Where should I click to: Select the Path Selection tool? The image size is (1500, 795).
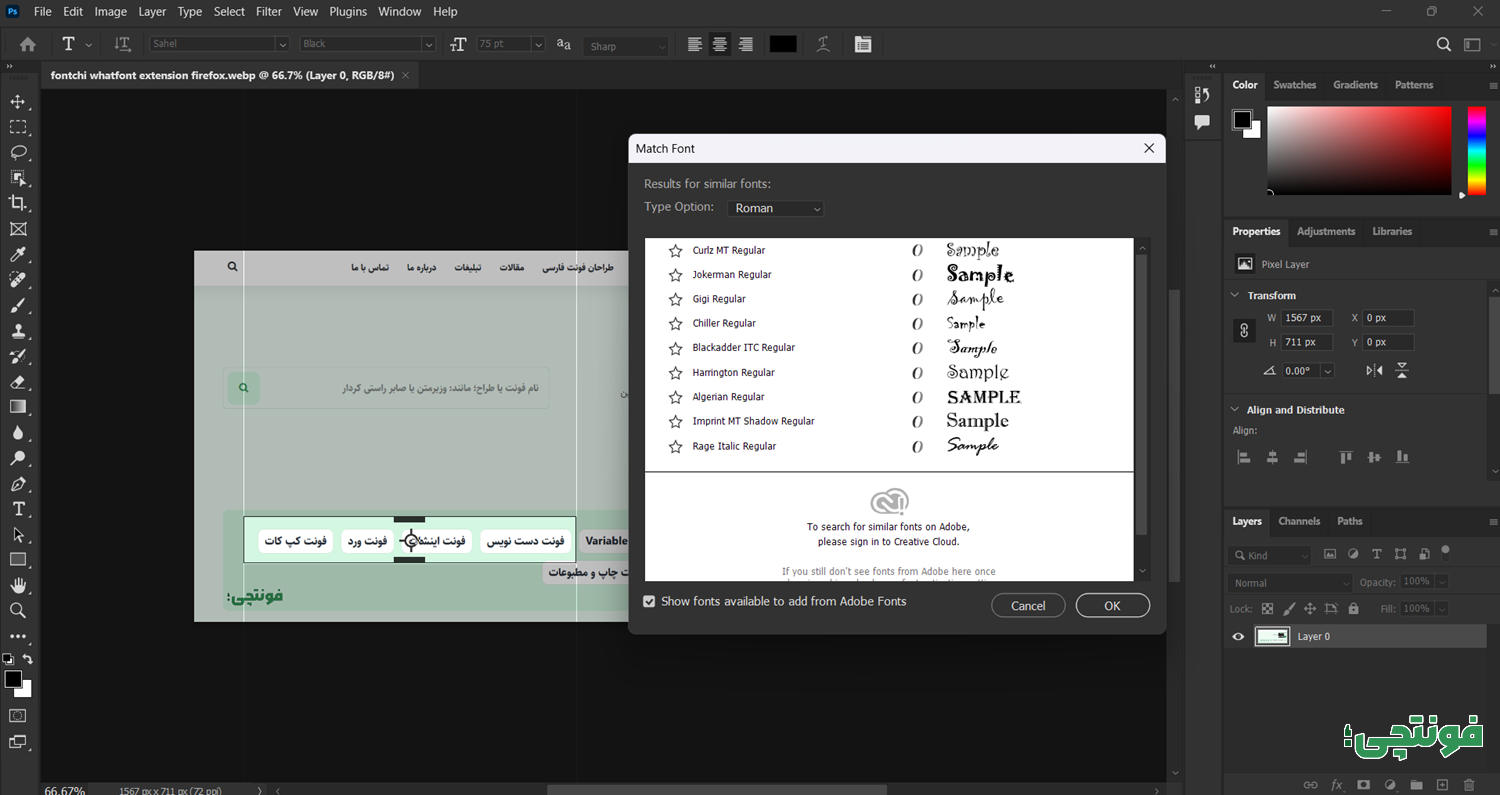(18, 535)
